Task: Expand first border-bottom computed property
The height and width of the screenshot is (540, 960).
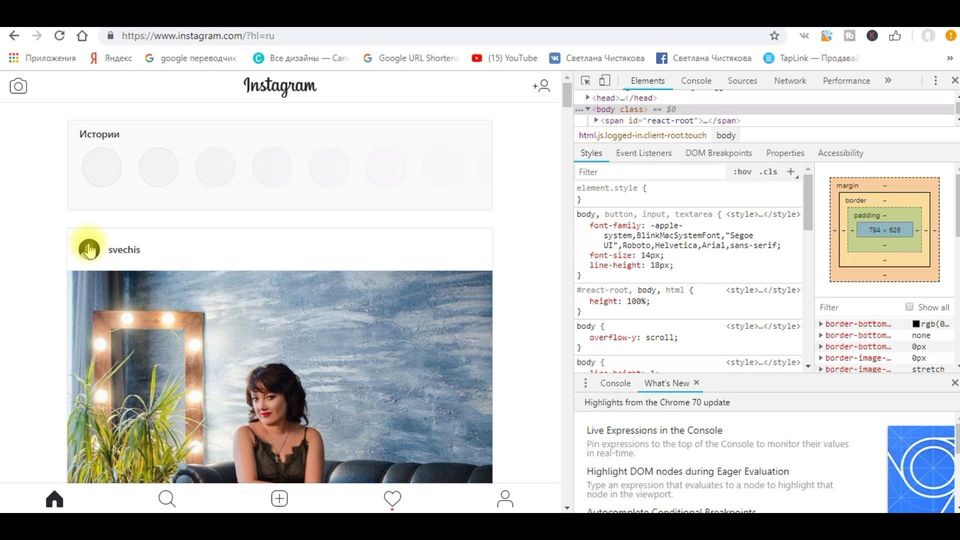Action: coord(821,324)
